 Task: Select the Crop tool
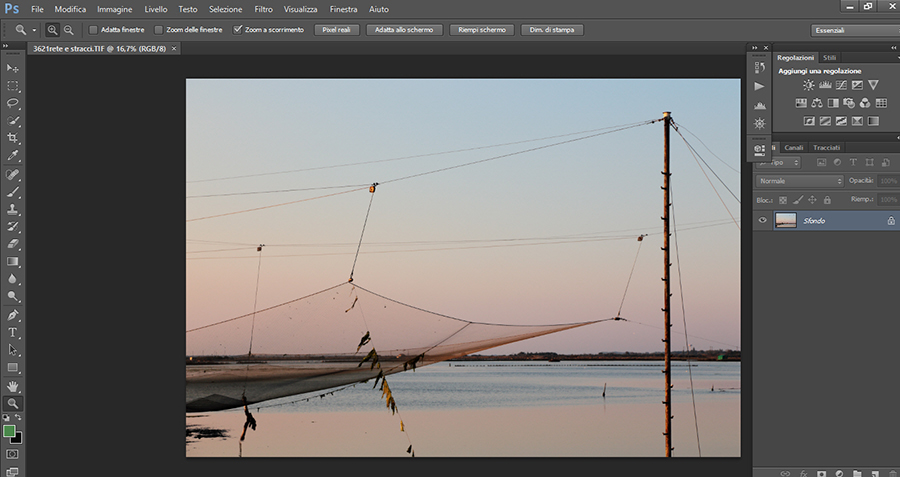(13, 137)
